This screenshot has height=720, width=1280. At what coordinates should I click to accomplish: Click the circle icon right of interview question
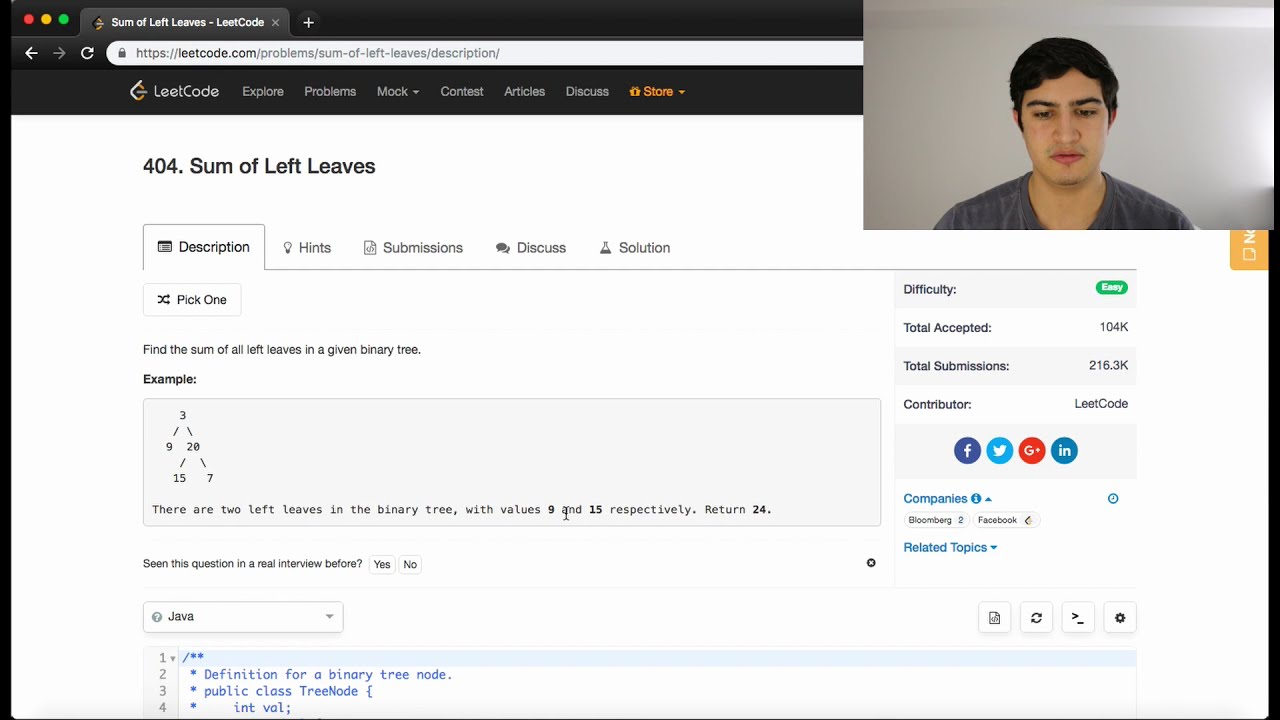tap(871, 563)
